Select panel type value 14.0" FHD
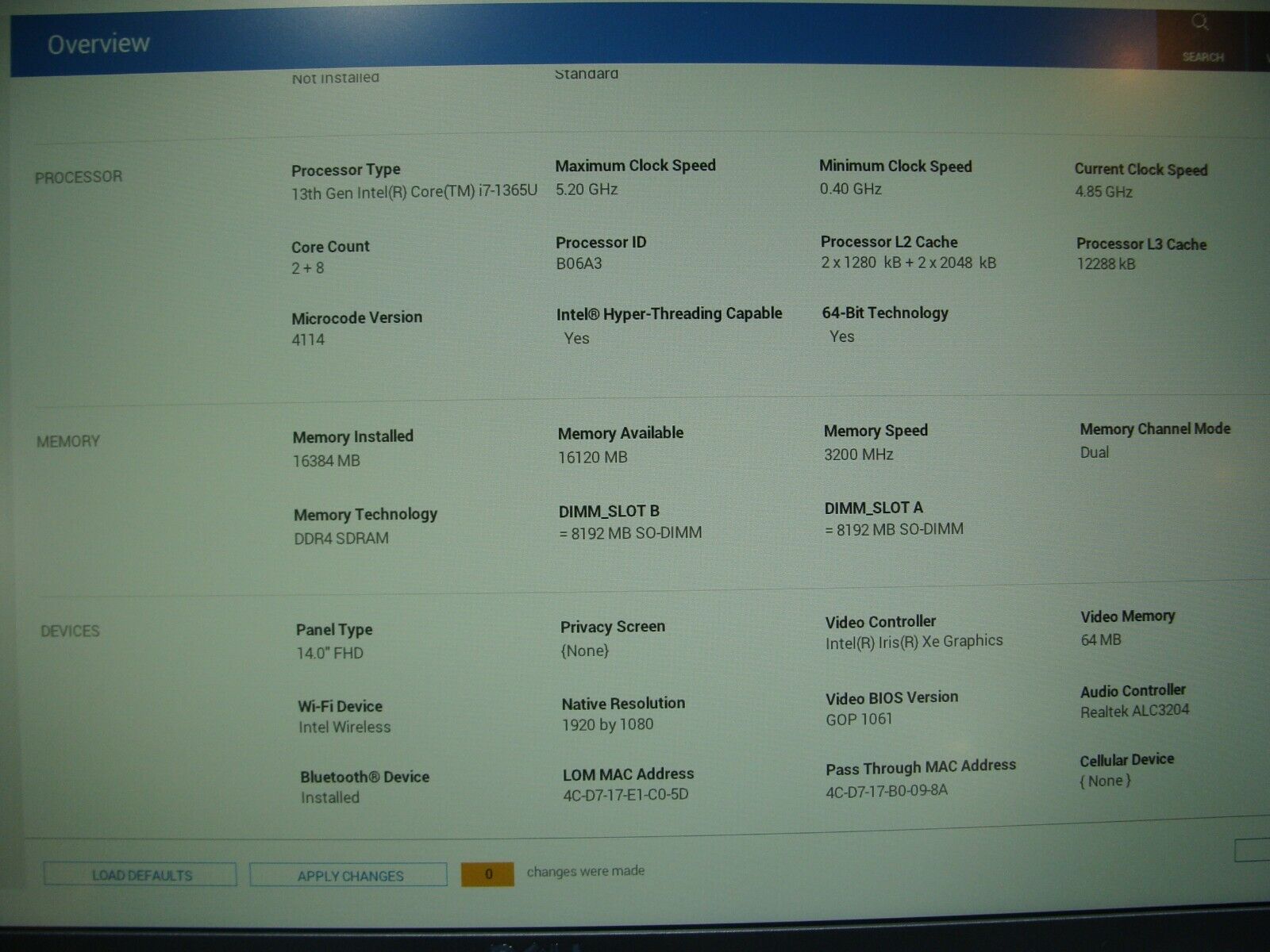The image size is (1270, 952). pyautogui.click(x=330, y=654)
